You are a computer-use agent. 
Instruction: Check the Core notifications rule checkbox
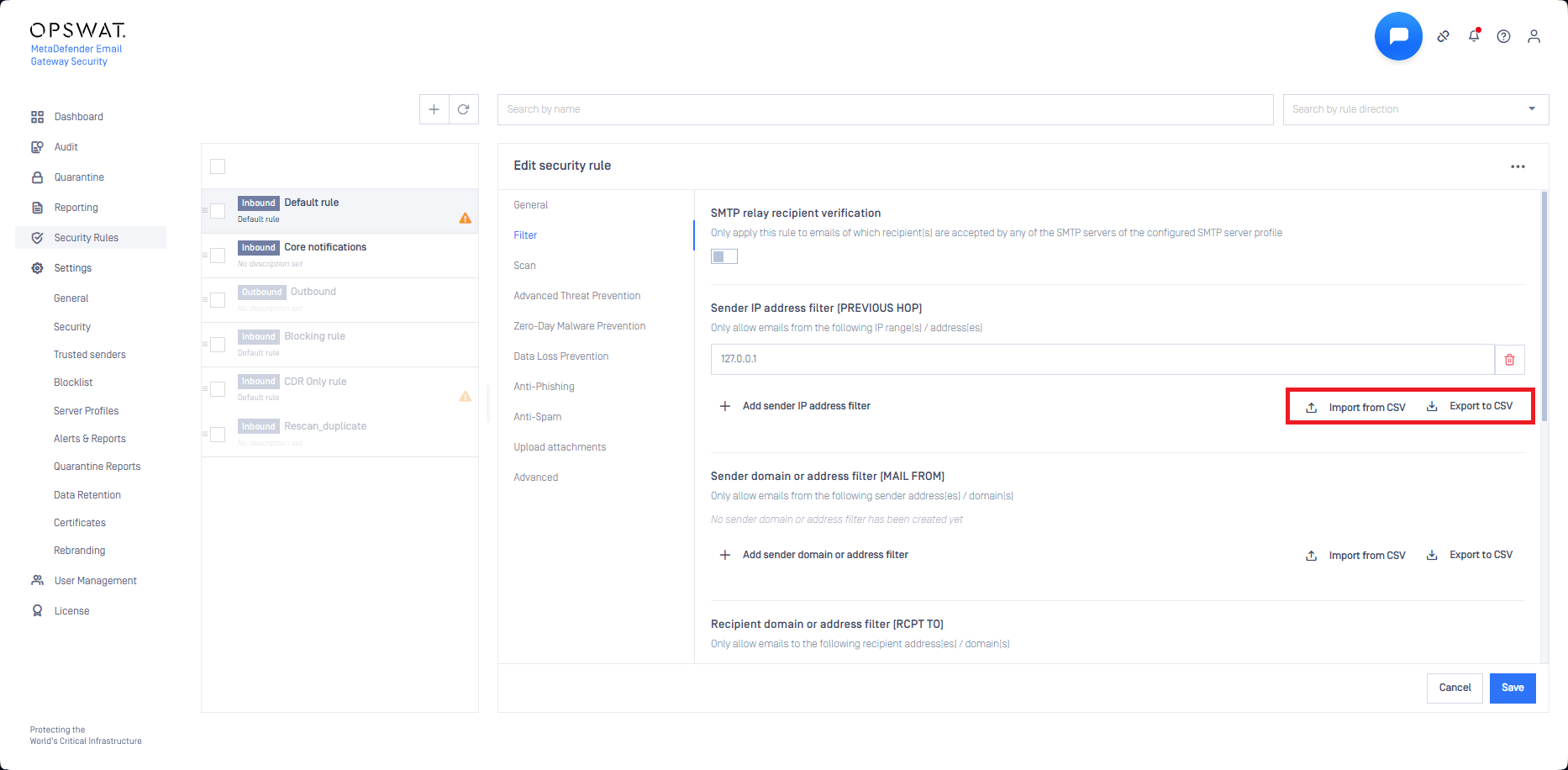click(x=218, y=256)
